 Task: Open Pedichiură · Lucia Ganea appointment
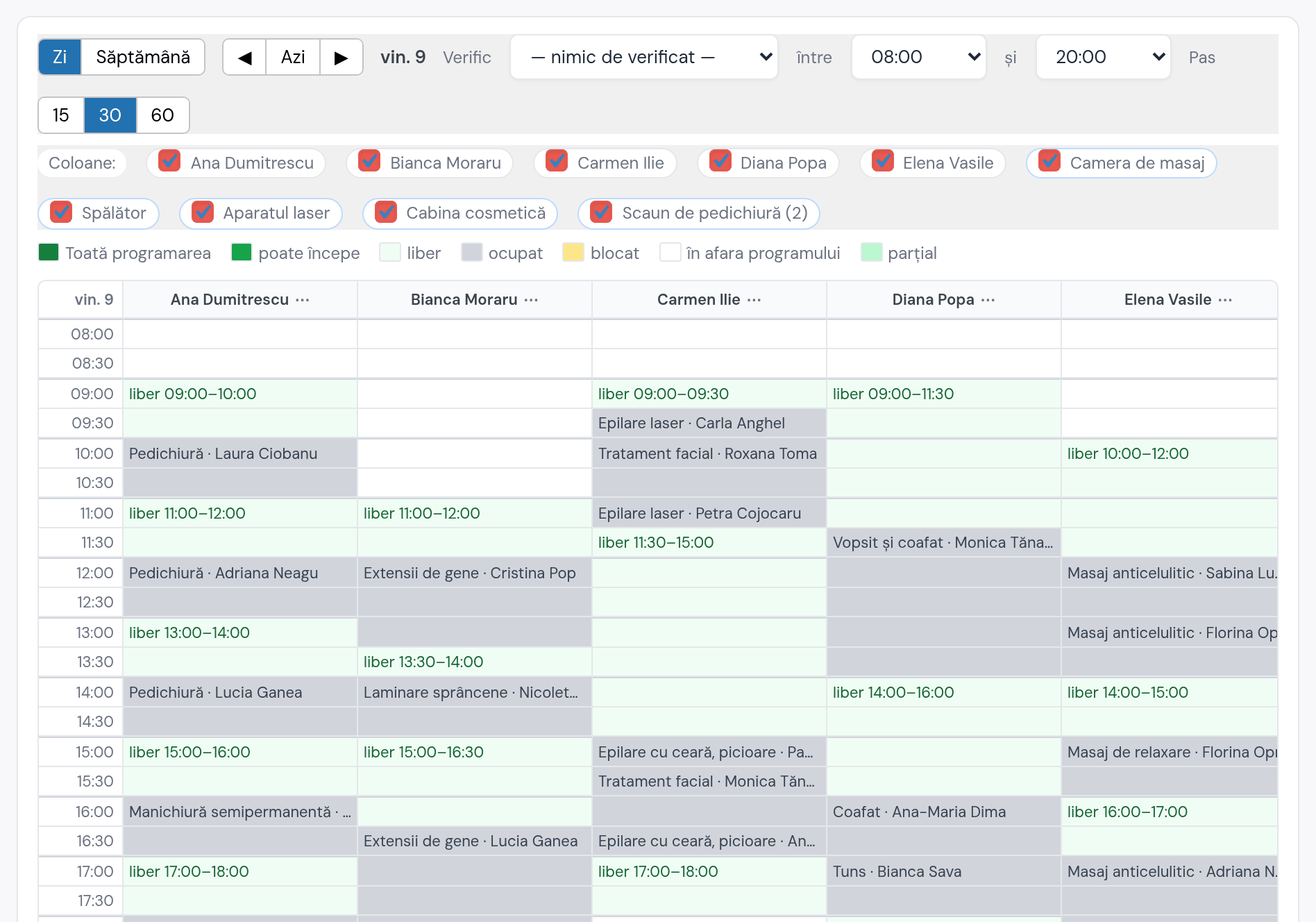[240, 692]
